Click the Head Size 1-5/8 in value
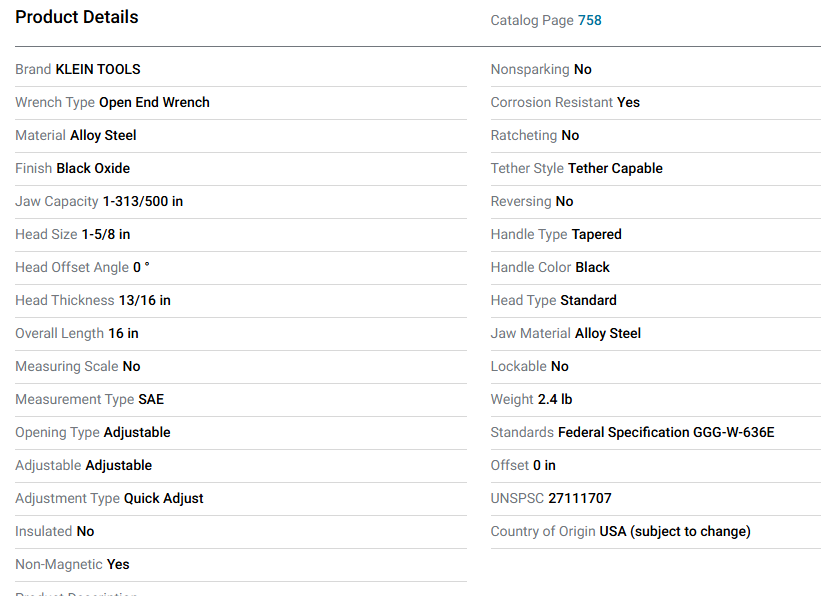Image resolution: width=821 pixels, height=596 pixels. click(106, 234)
